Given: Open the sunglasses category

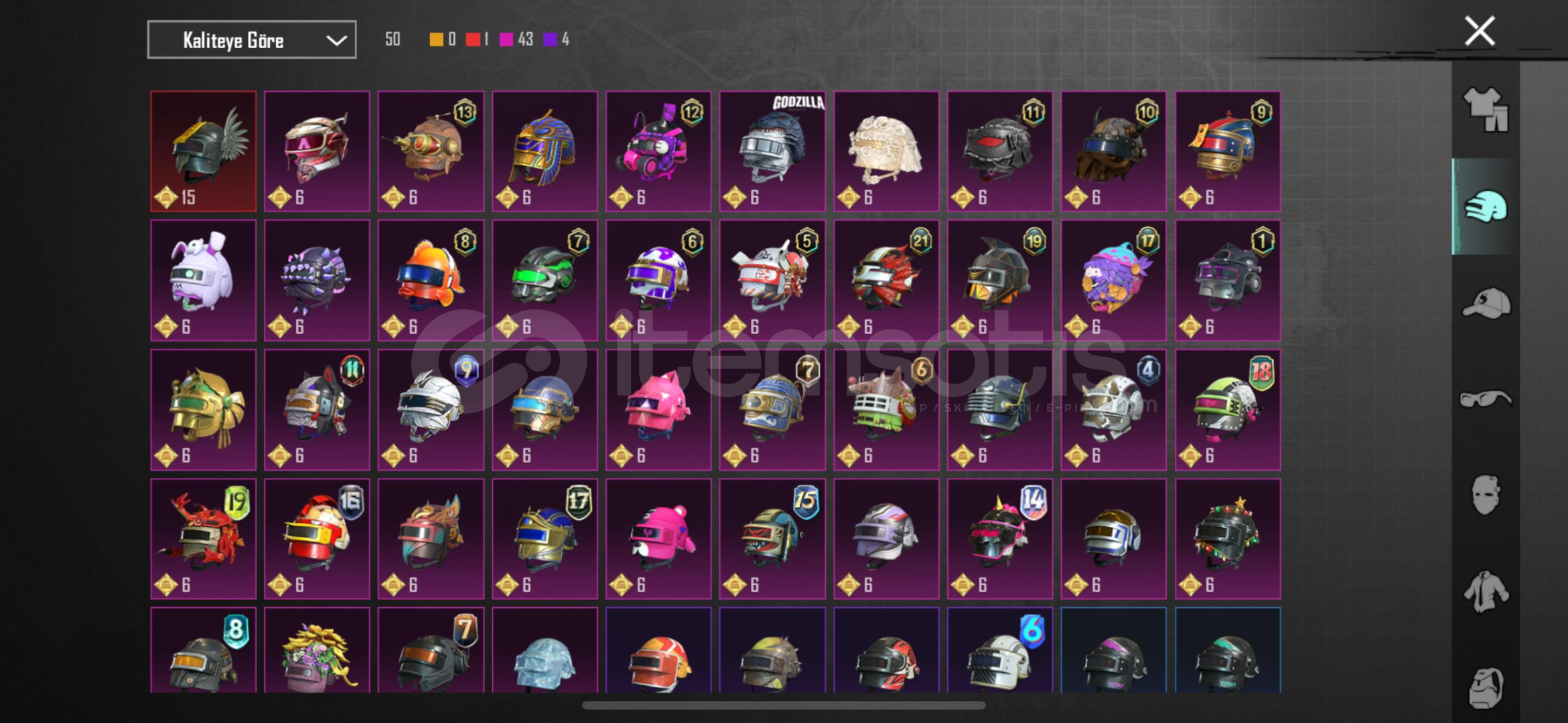Looking at the screenshot, I should click(x=1486, y=399).
